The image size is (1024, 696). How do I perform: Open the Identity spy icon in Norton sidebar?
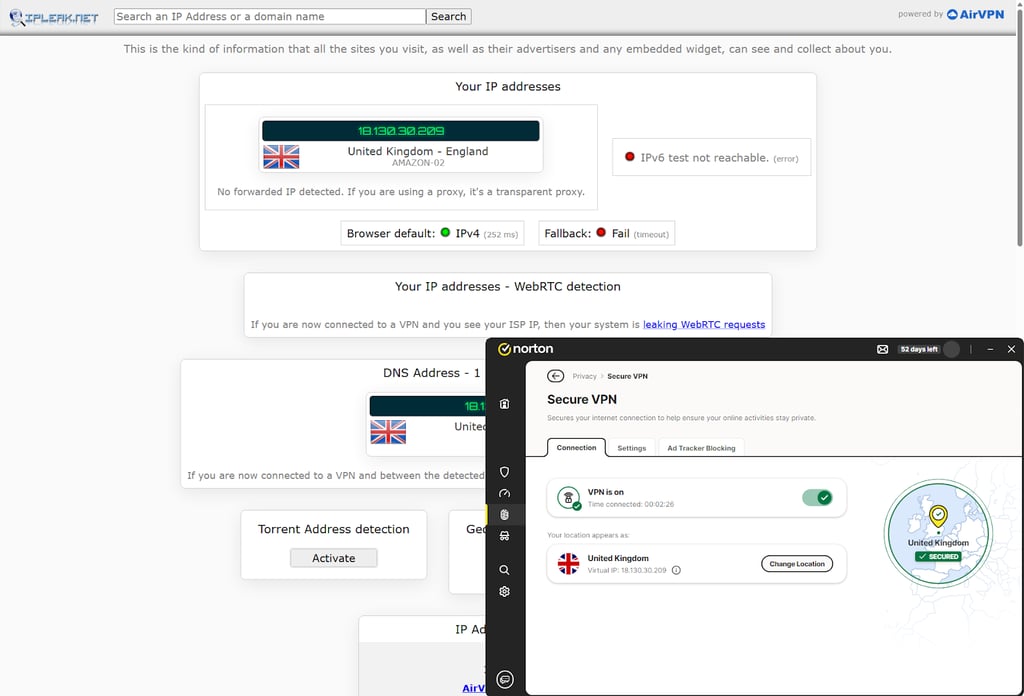click(x=504, y=536)
